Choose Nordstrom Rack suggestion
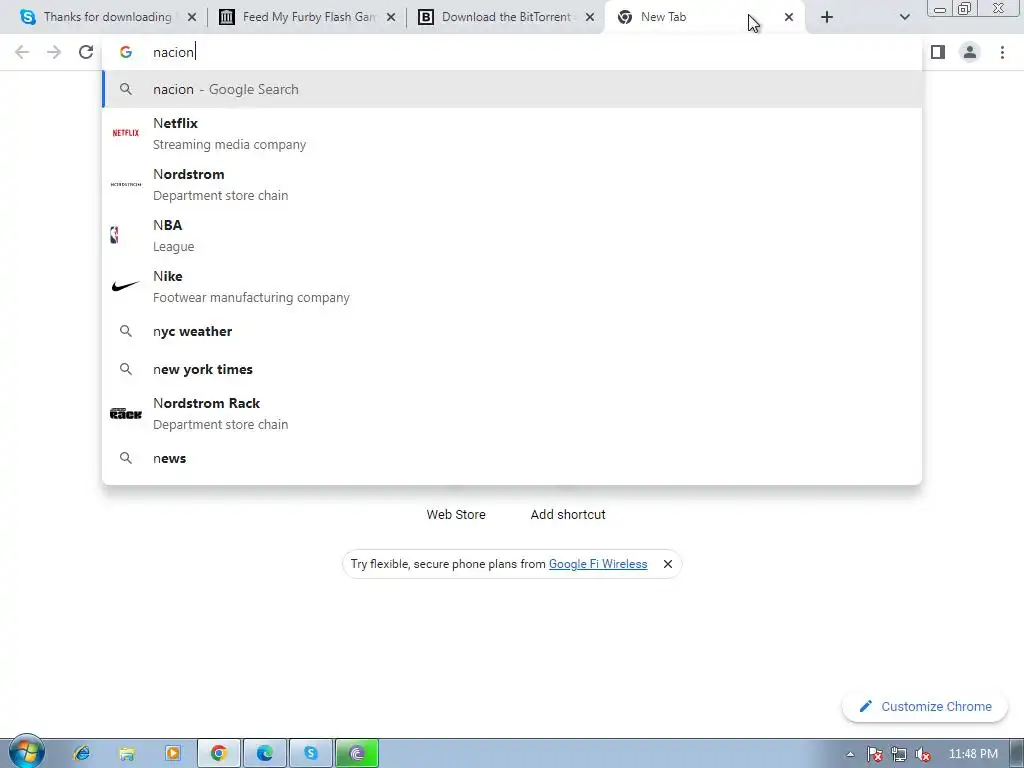This screenshot has height=768, width=1024. [512, 413]
